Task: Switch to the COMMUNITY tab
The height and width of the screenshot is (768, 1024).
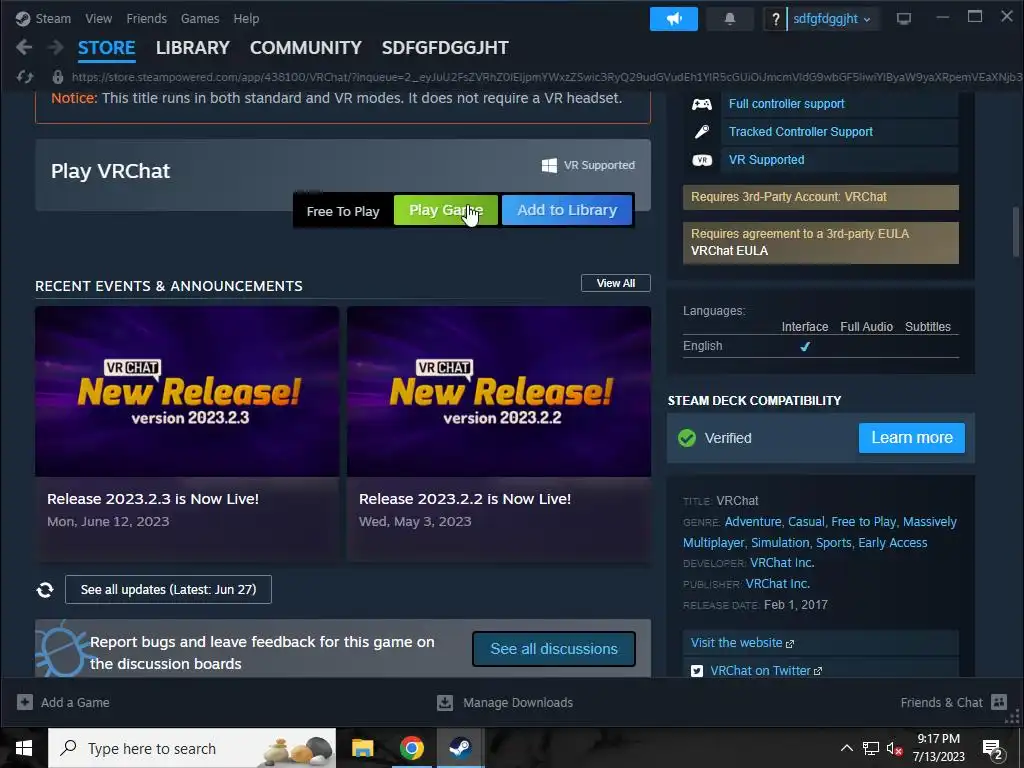Action: 306,48
